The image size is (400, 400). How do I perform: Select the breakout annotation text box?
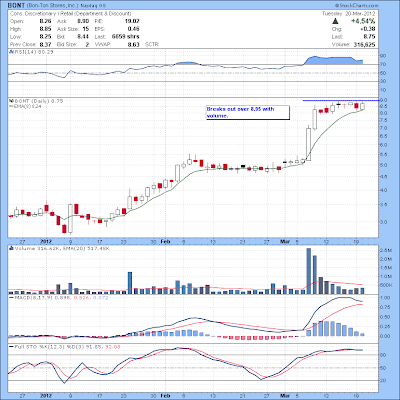[x=248, y=112]
